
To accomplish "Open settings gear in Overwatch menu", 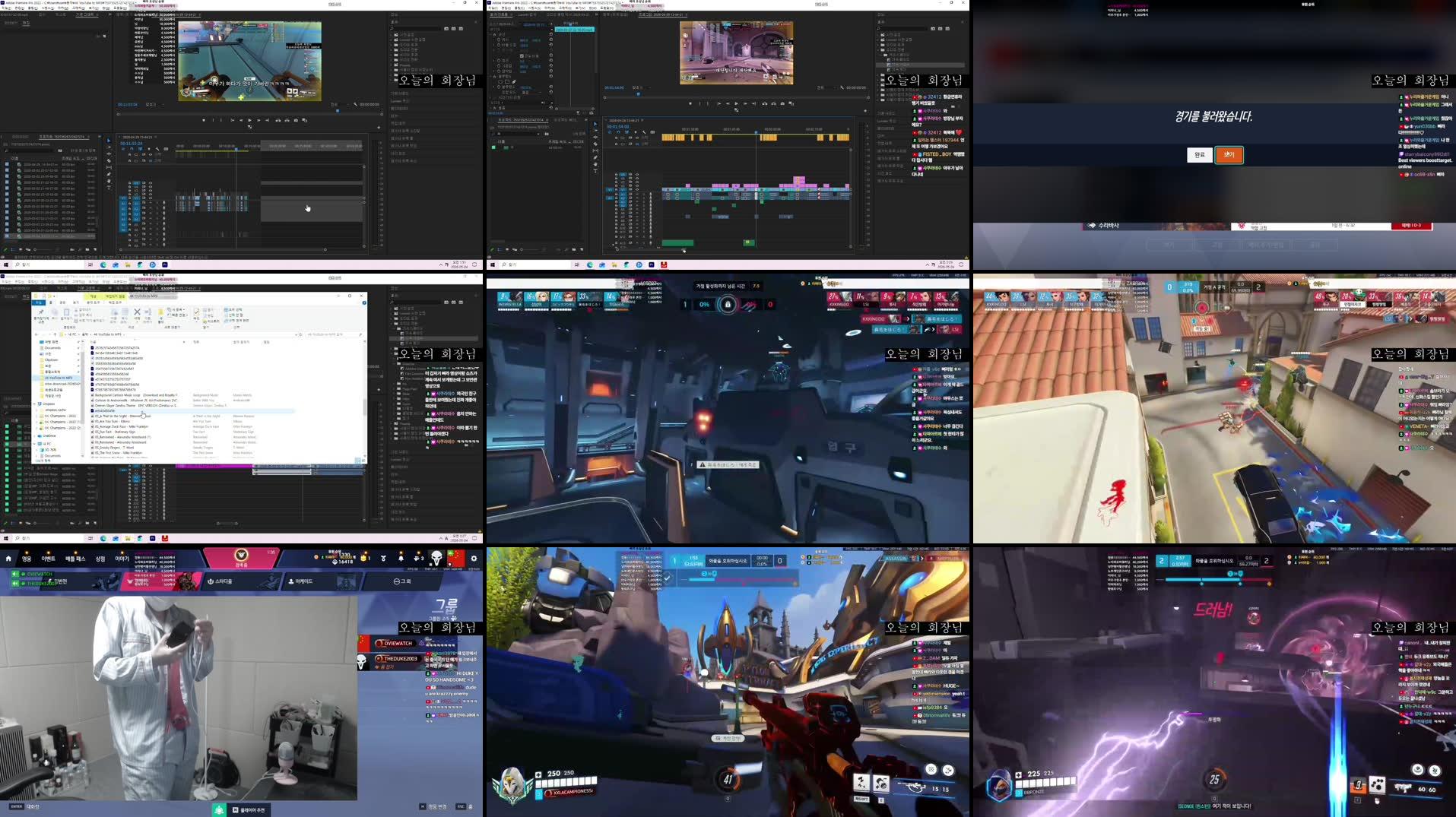I will (x=474, y=559).
